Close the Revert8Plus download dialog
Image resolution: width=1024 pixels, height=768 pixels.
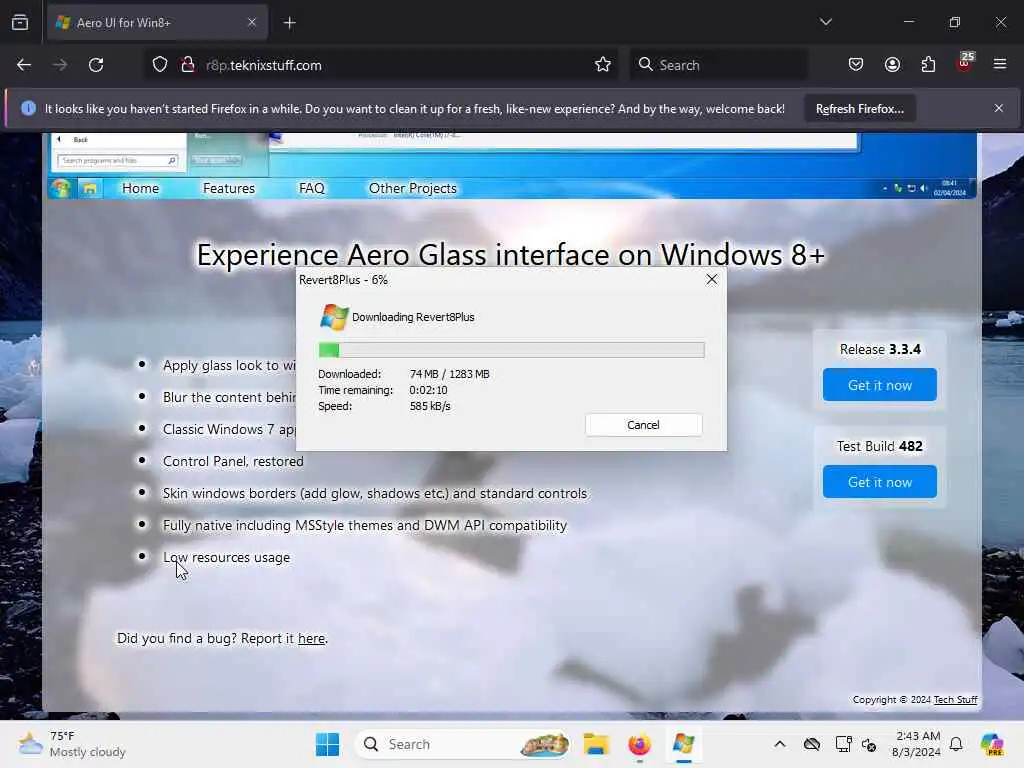click(x=712, y=280)
